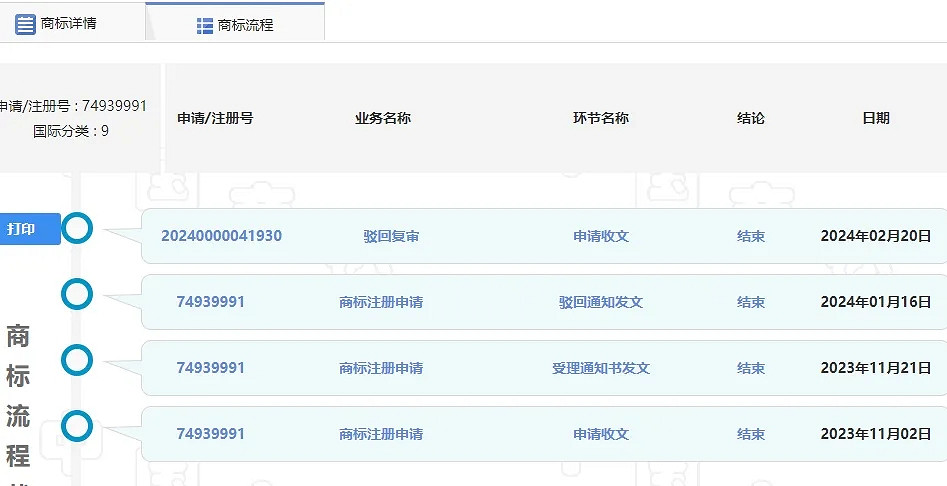
Task: Click 商标注册申请 in the 2023年11月21日 row
Action: (x=381, y=368)
